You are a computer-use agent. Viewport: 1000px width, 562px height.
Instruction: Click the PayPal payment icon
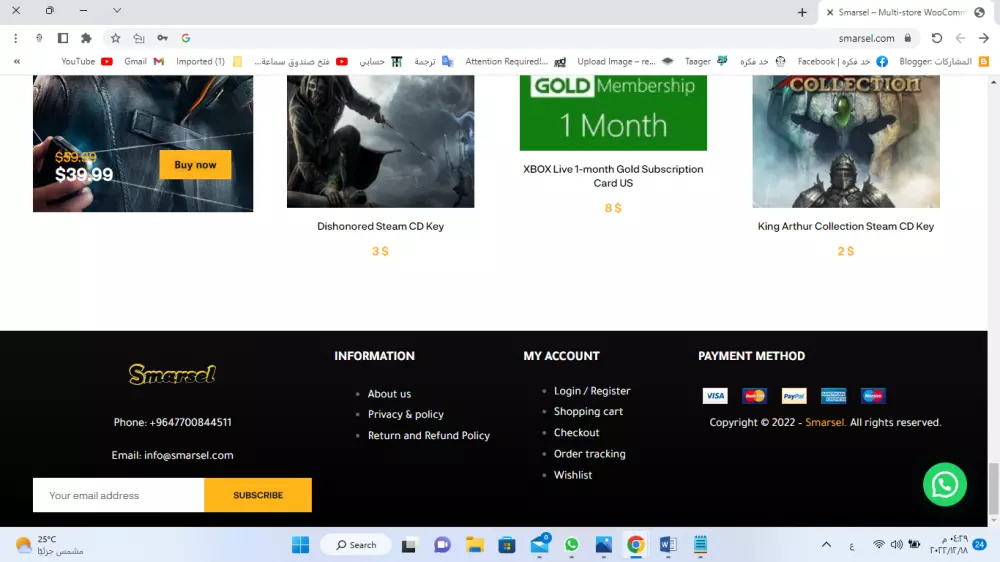point(794,396)
